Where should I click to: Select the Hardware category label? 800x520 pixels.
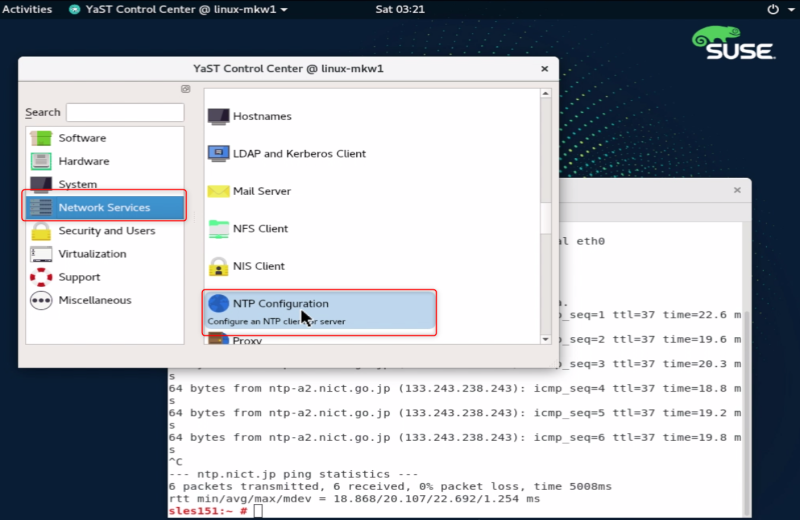[84, 161]
